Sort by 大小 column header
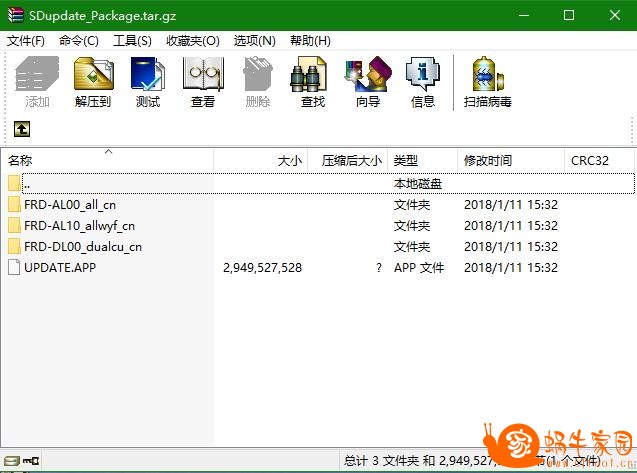Screen dimensions: 637x473 tap(261, 160)
